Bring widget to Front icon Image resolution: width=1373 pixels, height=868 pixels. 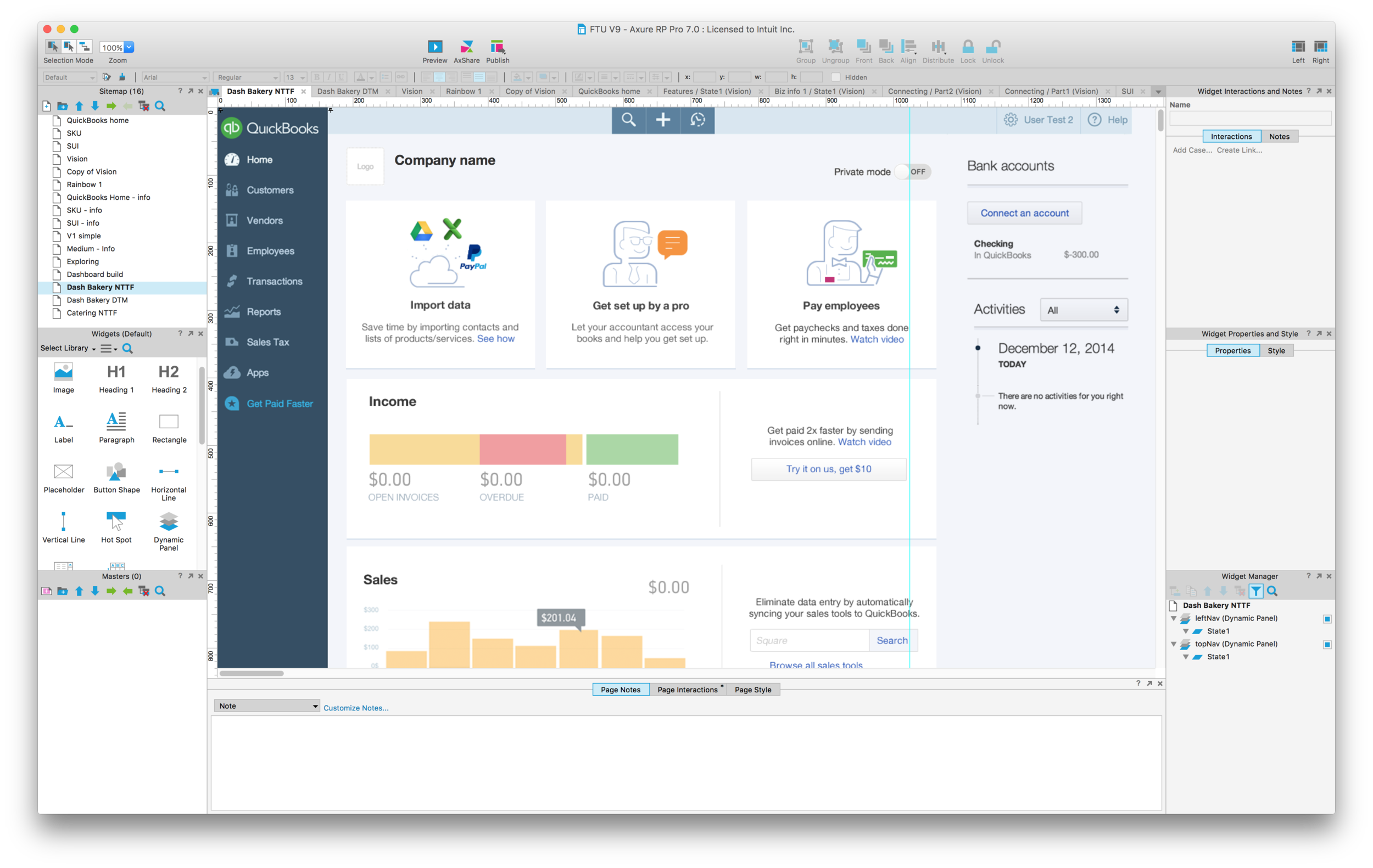863,46
